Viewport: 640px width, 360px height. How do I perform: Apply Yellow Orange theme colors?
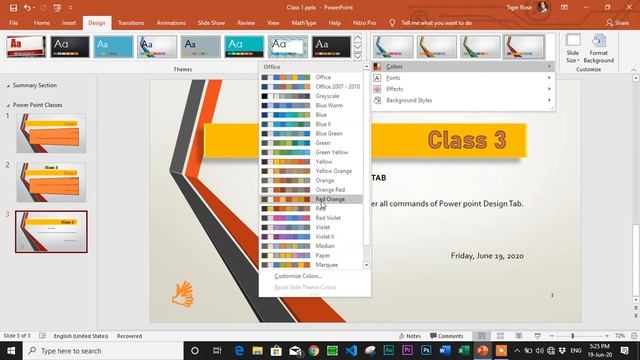click(x=311, y=171)
